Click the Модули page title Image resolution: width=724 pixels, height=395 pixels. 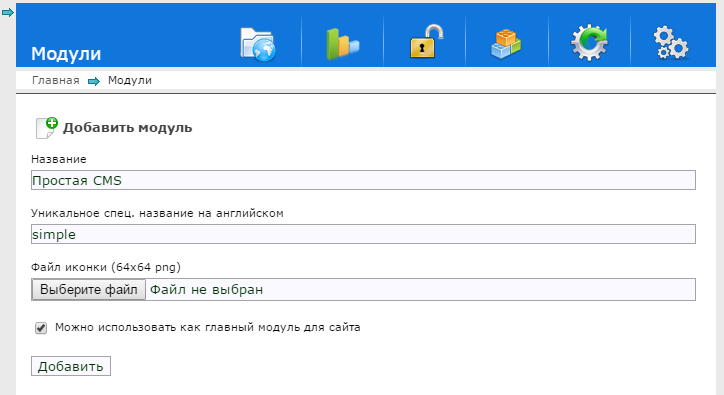coord(66,54)
